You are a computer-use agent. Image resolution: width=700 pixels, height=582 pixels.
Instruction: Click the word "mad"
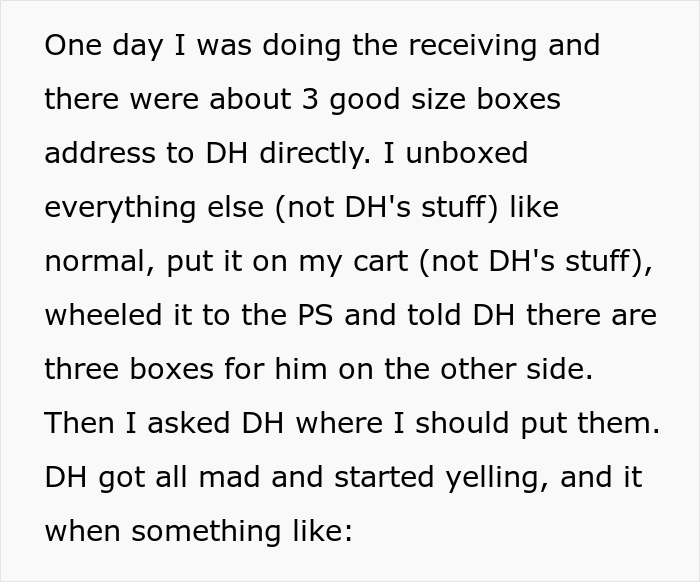[x=232, y=476]
